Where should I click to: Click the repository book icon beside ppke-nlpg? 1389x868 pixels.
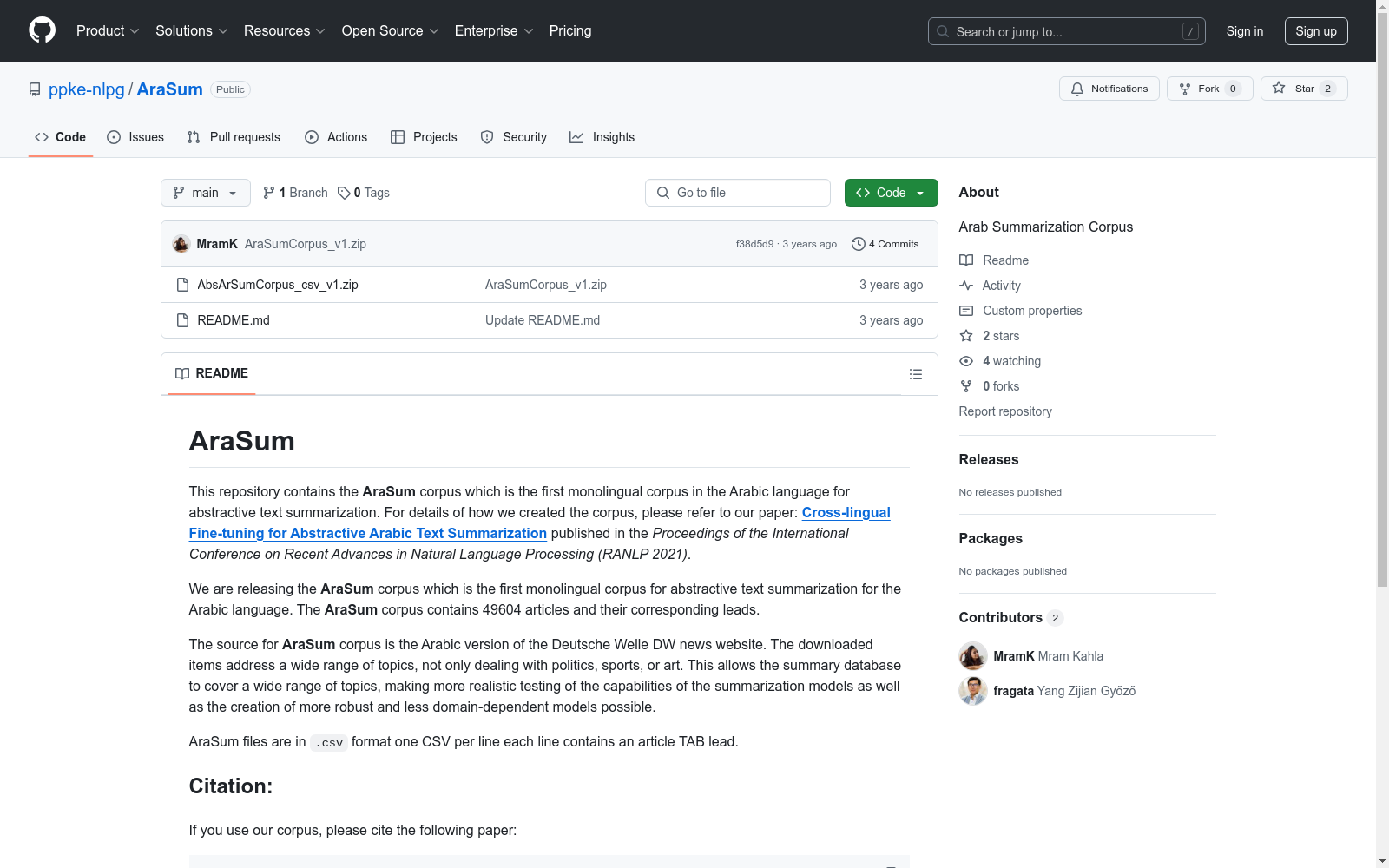point(35,89)
